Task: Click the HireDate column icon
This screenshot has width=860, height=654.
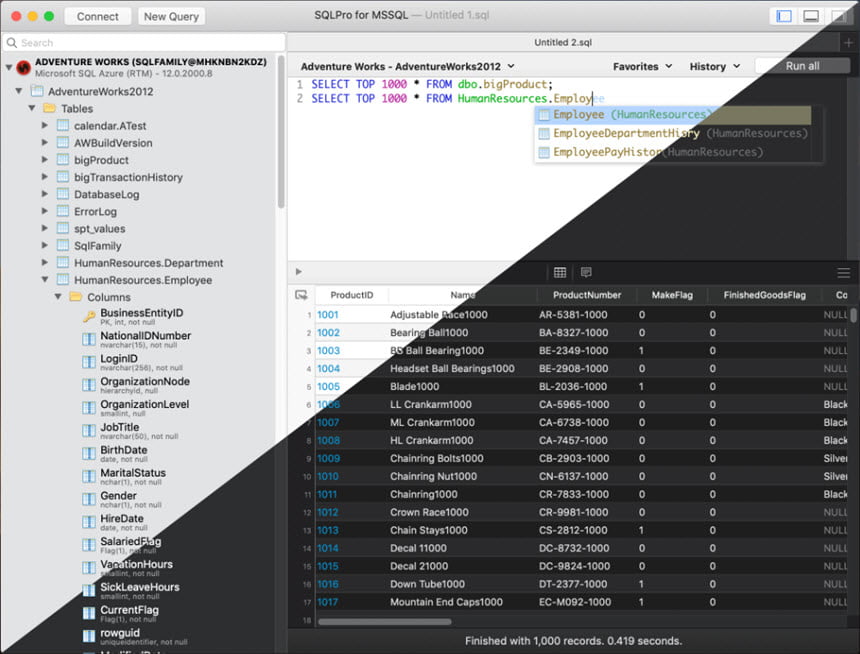Action: click(89, 522)
